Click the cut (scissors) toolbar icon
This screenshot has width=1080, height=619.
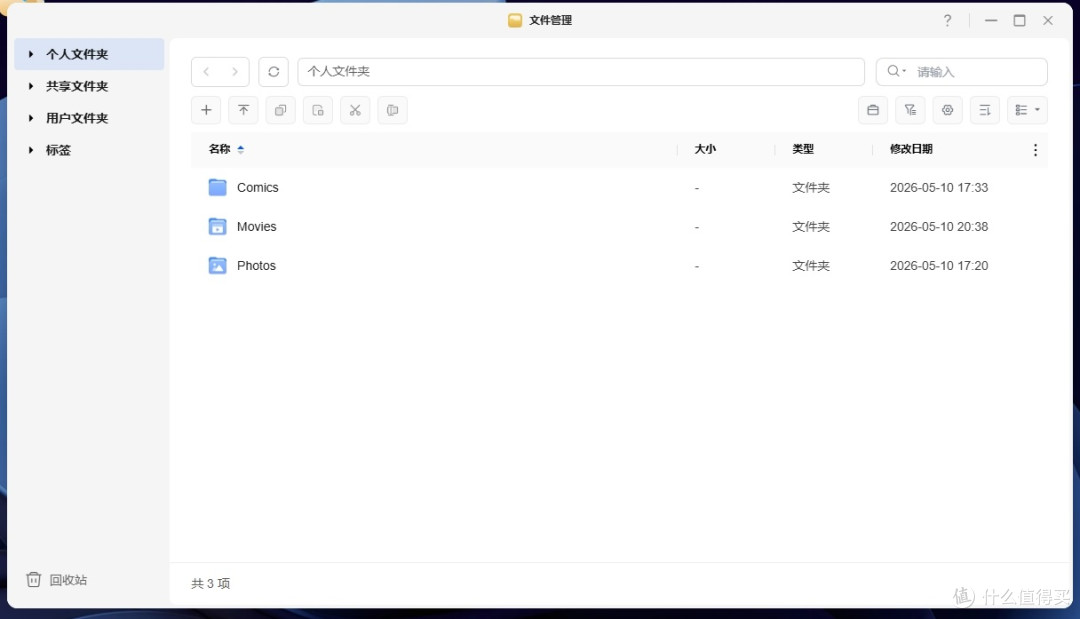[x=355, y=110]
